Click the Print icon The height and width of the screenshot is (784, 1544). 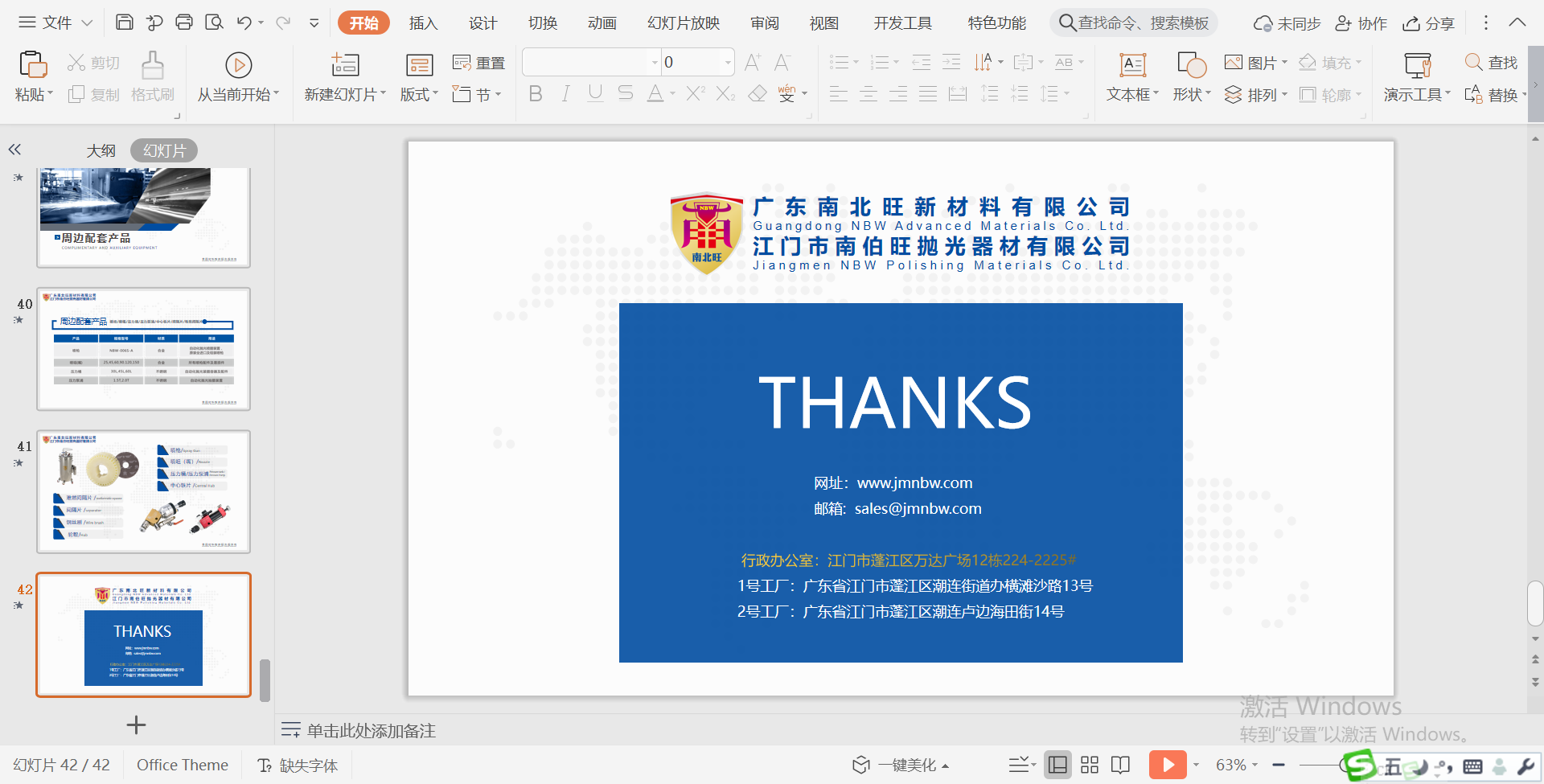tap(184, 23)
